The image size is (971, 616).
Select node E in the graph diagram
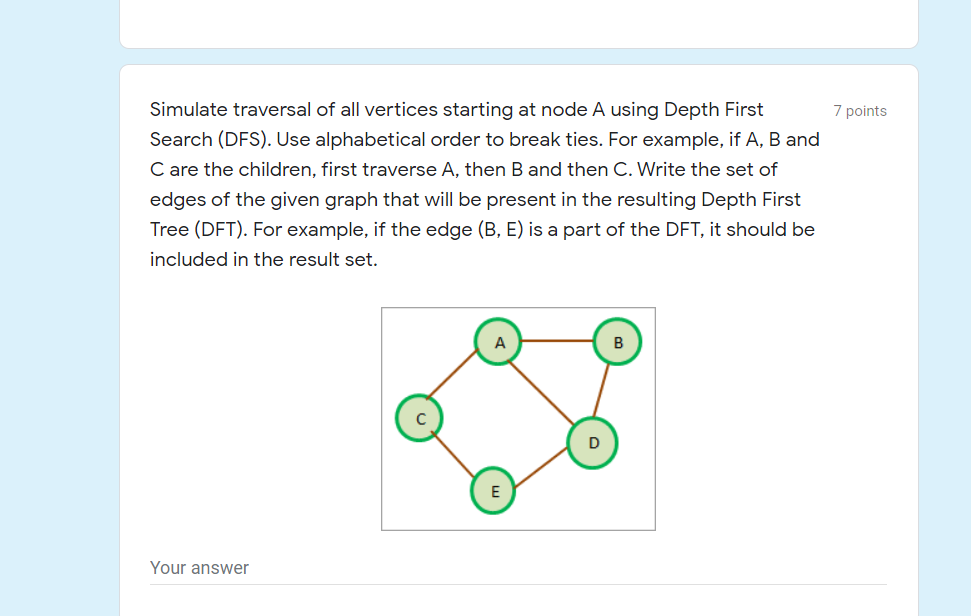(x=493, y=491)
